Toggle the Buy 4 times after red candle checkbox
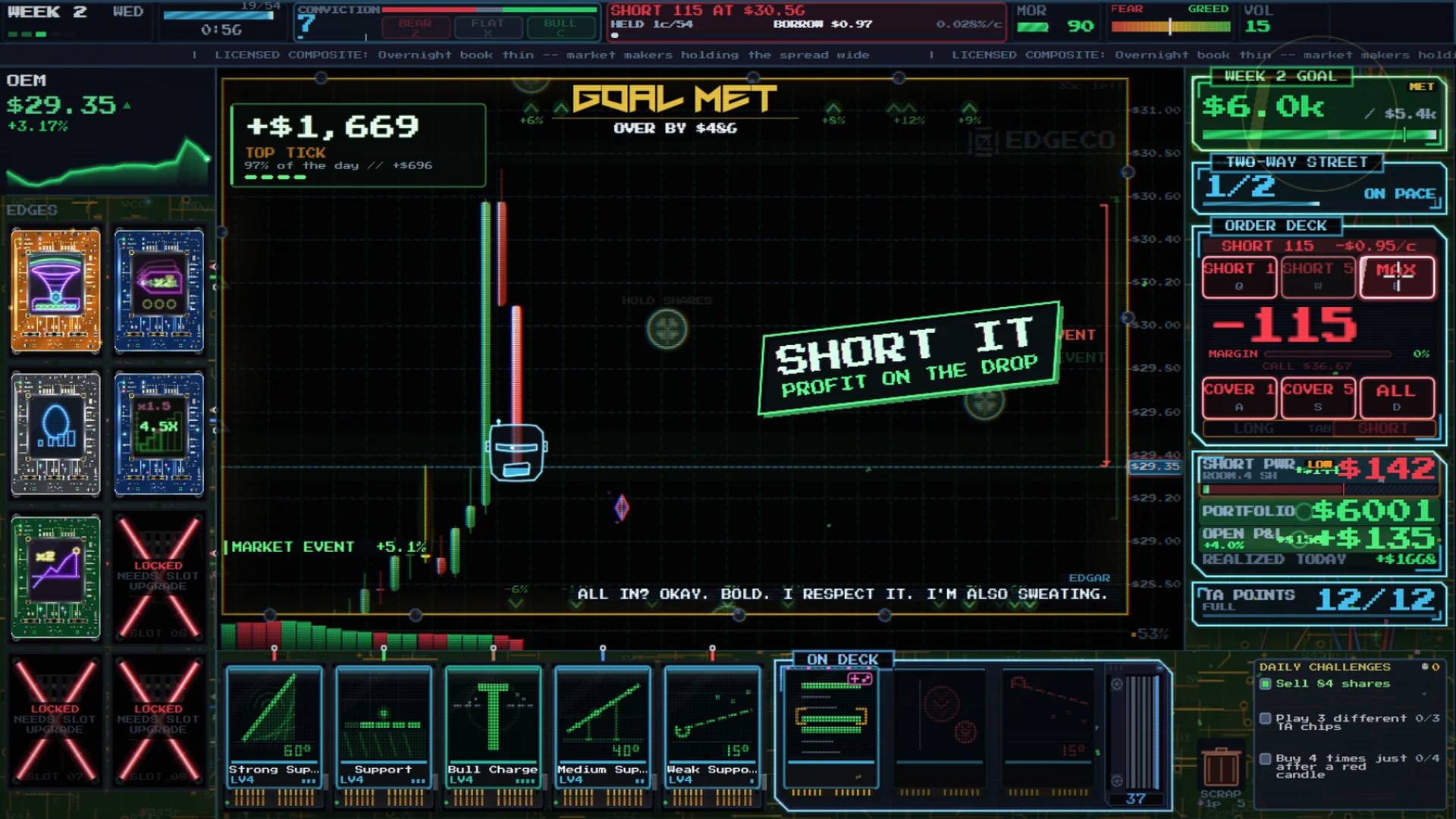The height and width of the screenshot is (819, 1456). pyautogui.click(x=1265, y=758)
